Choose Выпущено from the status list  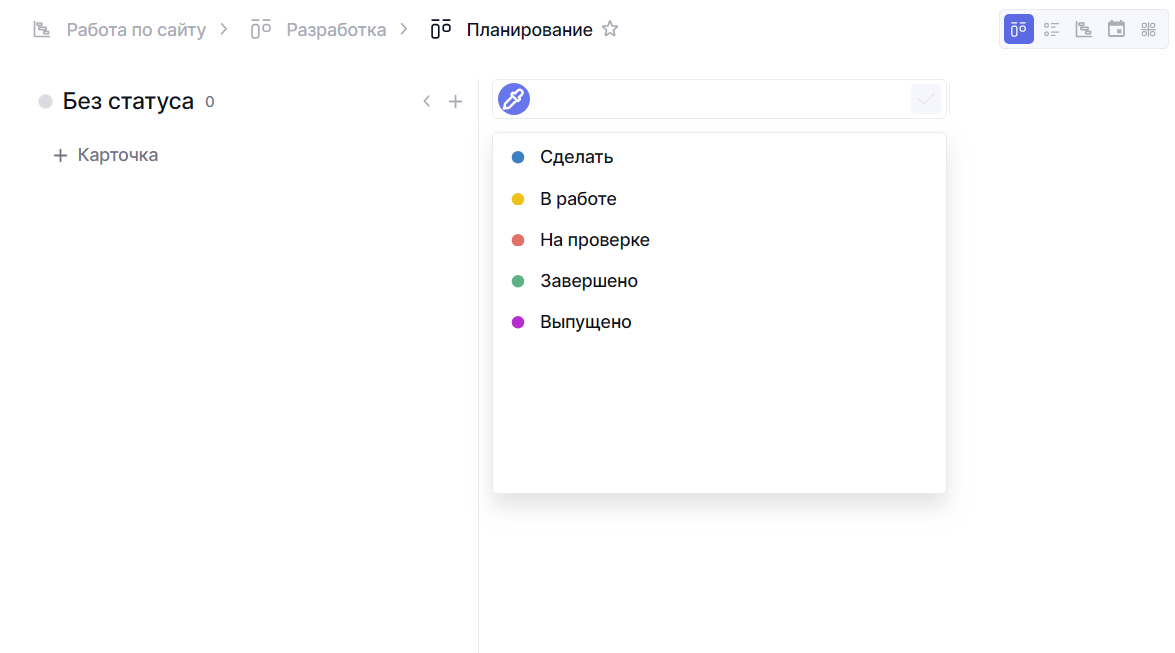click(x=585, y=322)
